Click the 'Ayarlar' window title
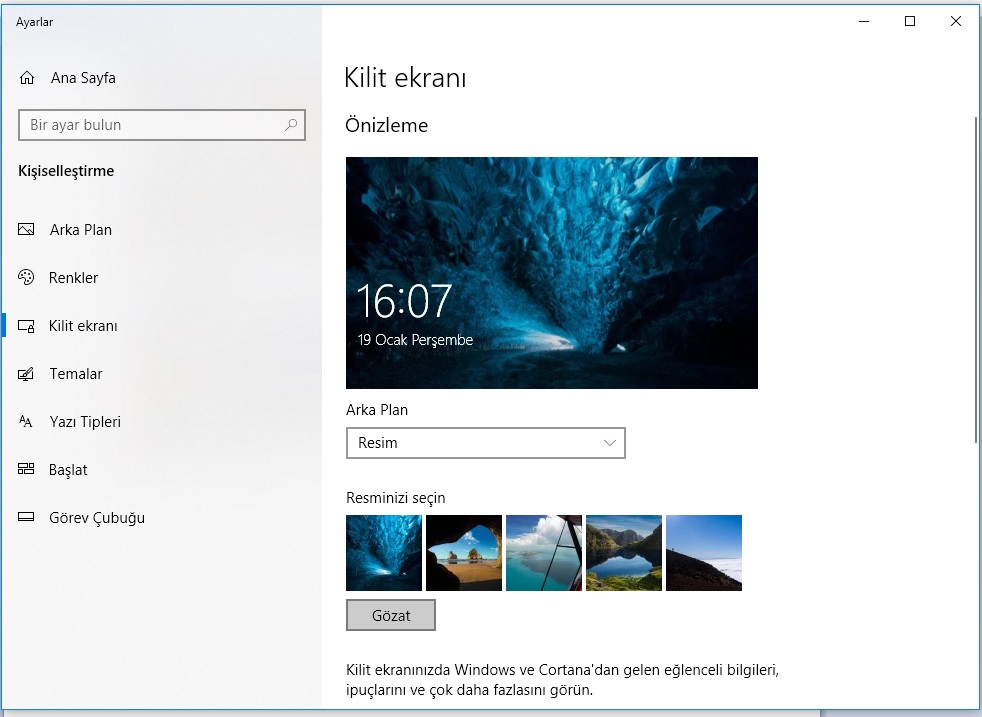 34,22
